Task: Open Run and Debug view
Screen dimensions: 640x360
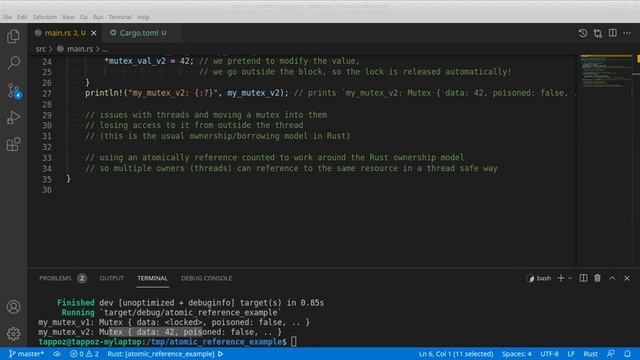Action: coord(13,118)
